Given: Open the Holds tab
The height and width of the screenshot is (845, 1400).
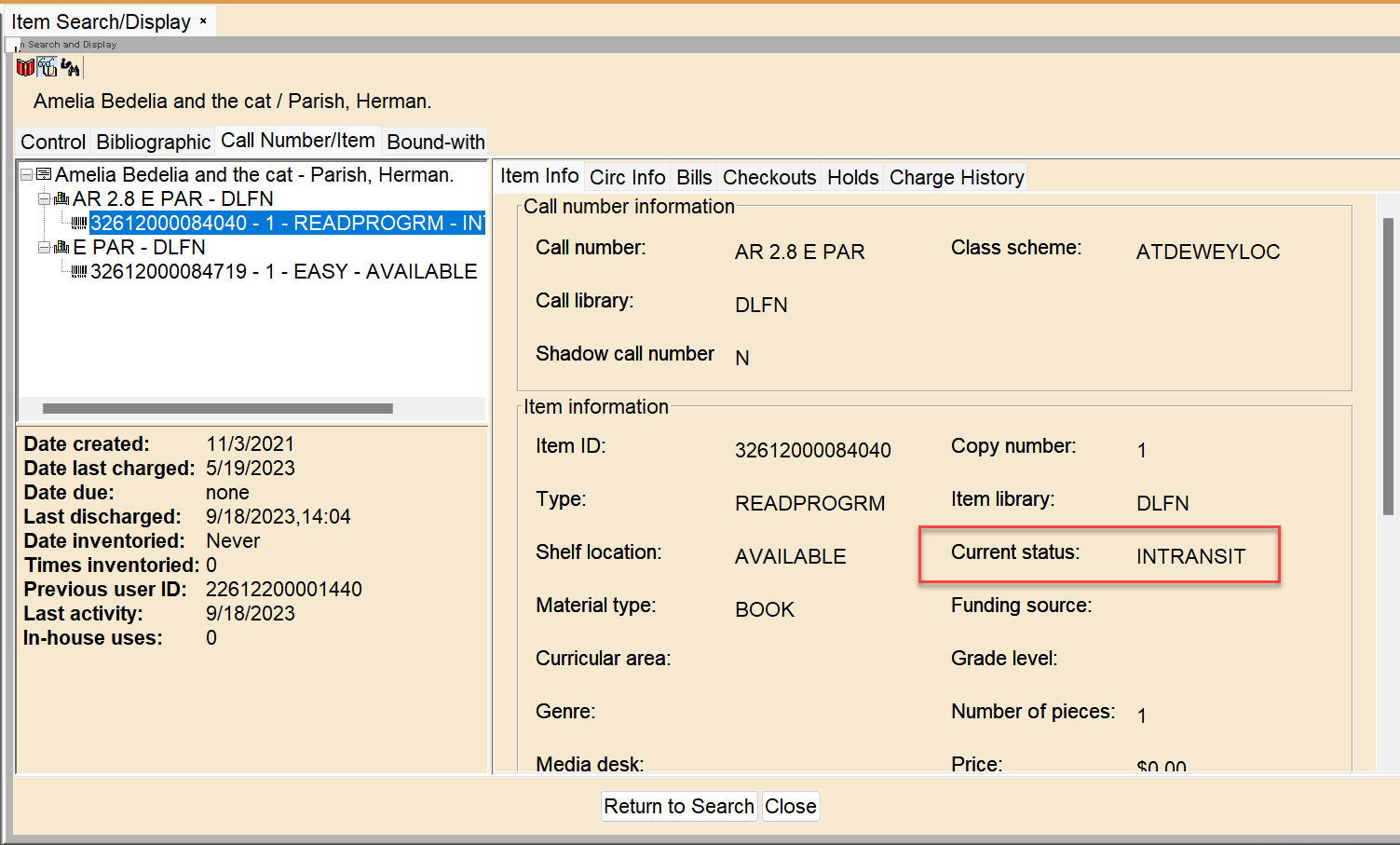Looking at the screenshot, I should 853,177.
